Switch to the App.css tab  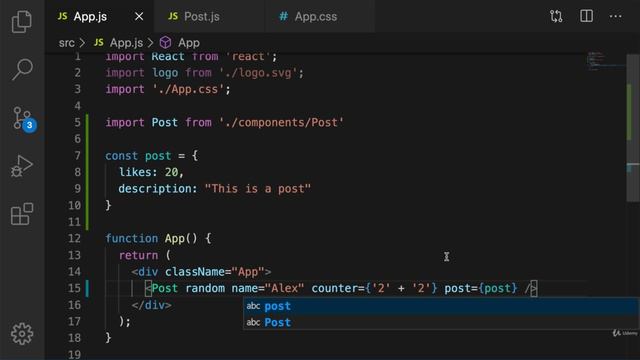(x=320, y=16)
